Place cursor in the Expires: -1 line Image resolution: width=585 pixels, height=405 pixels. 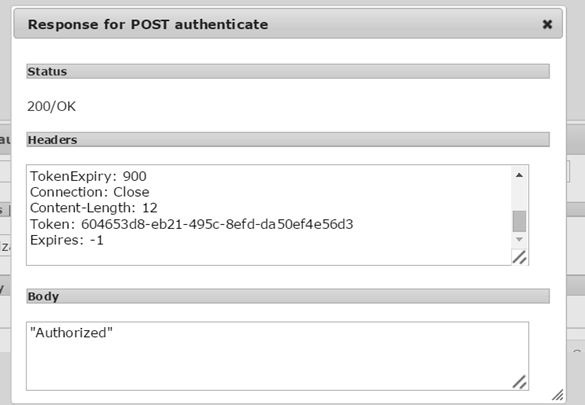coord(67,240)
